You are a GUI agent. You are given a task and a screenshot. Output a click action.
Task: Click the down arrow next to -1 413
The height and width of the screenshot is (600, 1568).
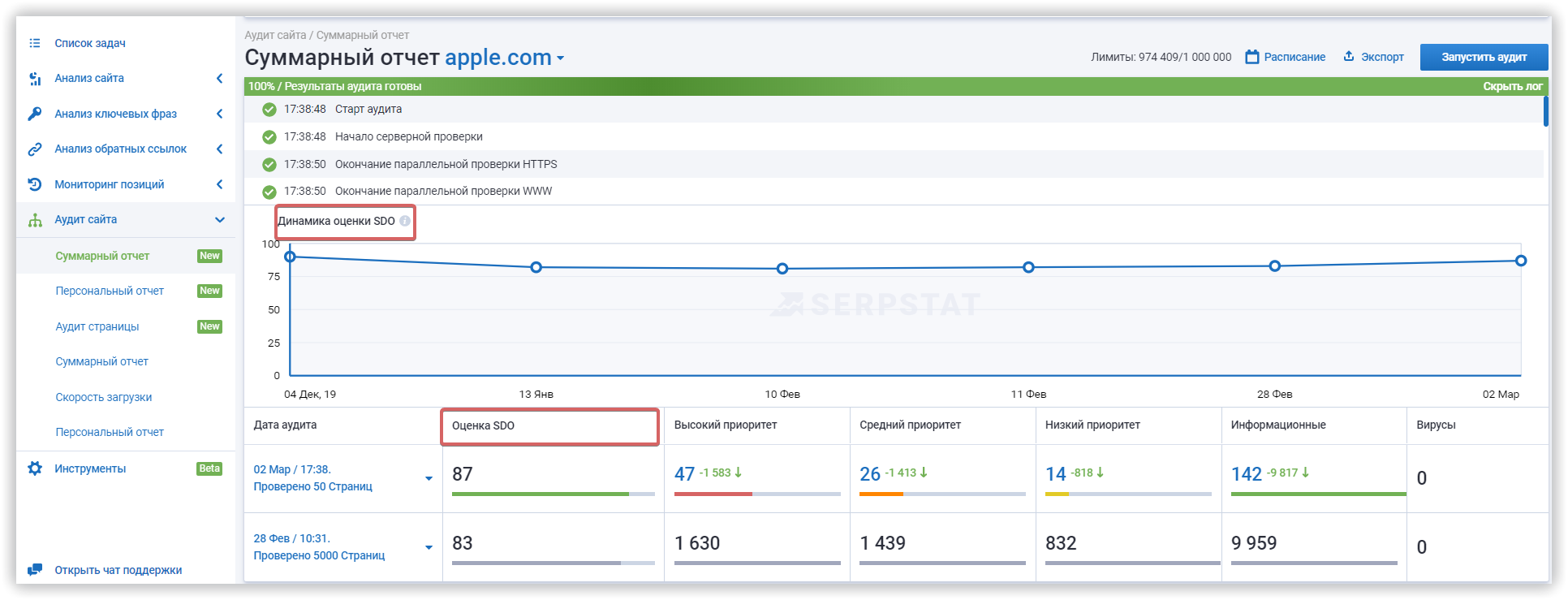(924, 473)
